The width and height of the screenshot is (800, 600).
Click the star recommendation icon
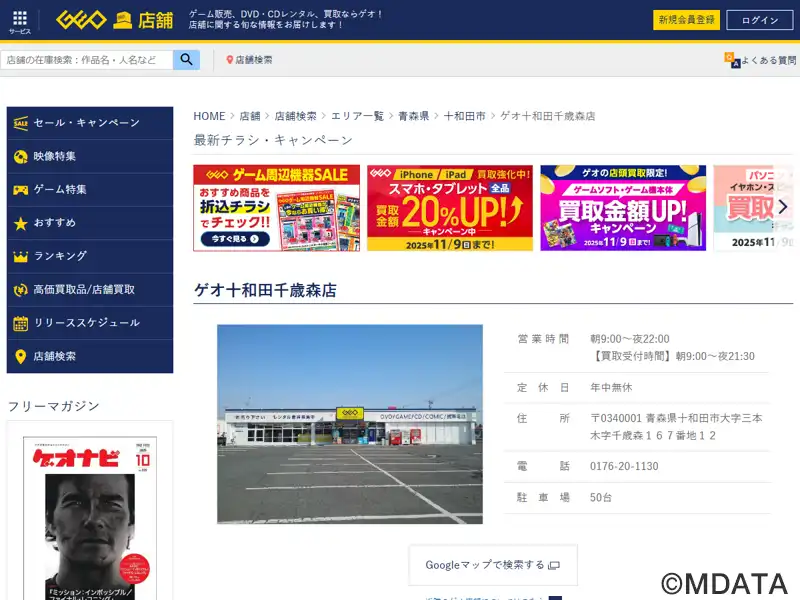coord(20,223)
